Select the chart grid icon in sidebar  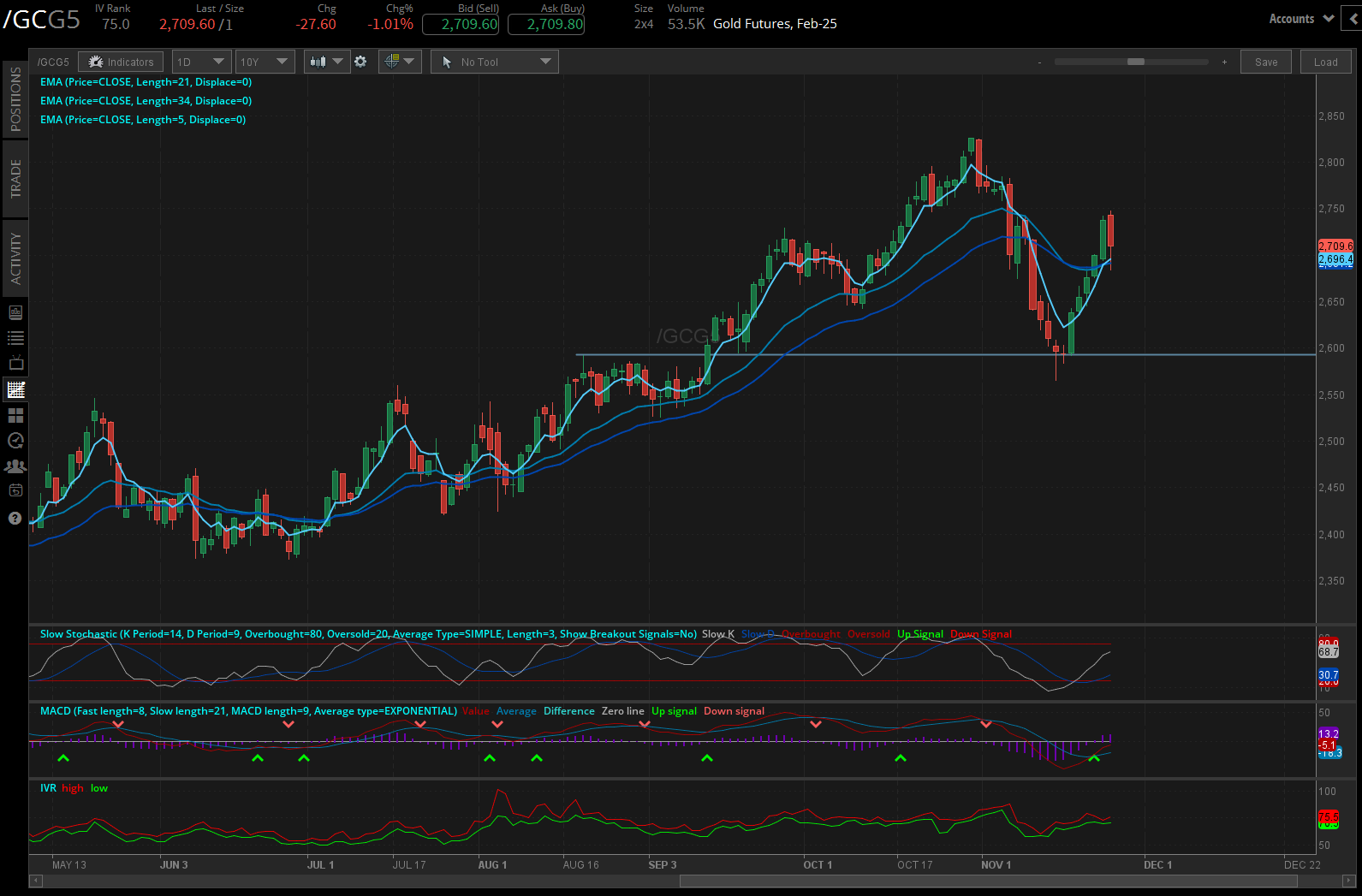click(15, 389)
